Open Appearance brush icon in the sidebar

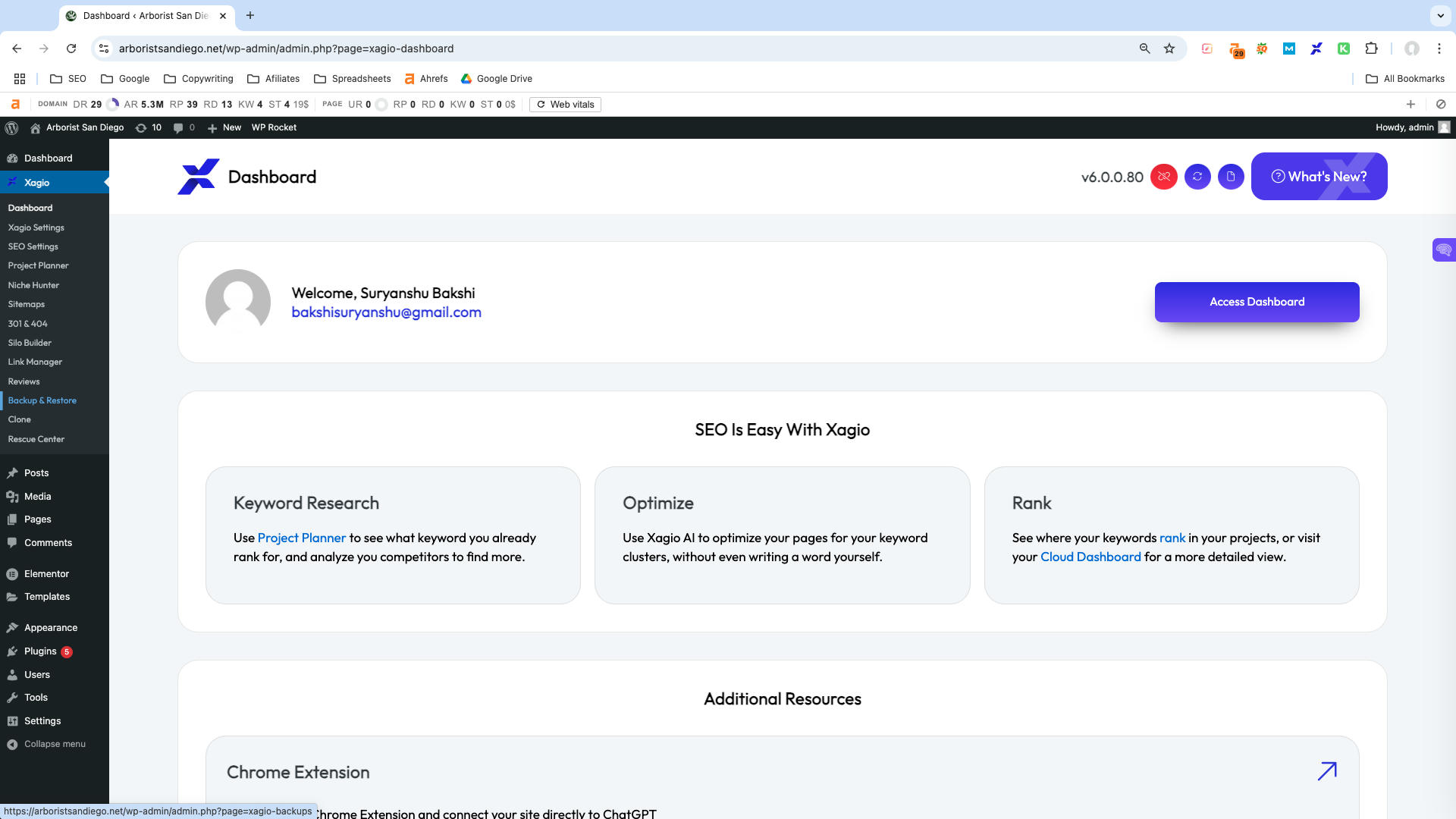12,628
